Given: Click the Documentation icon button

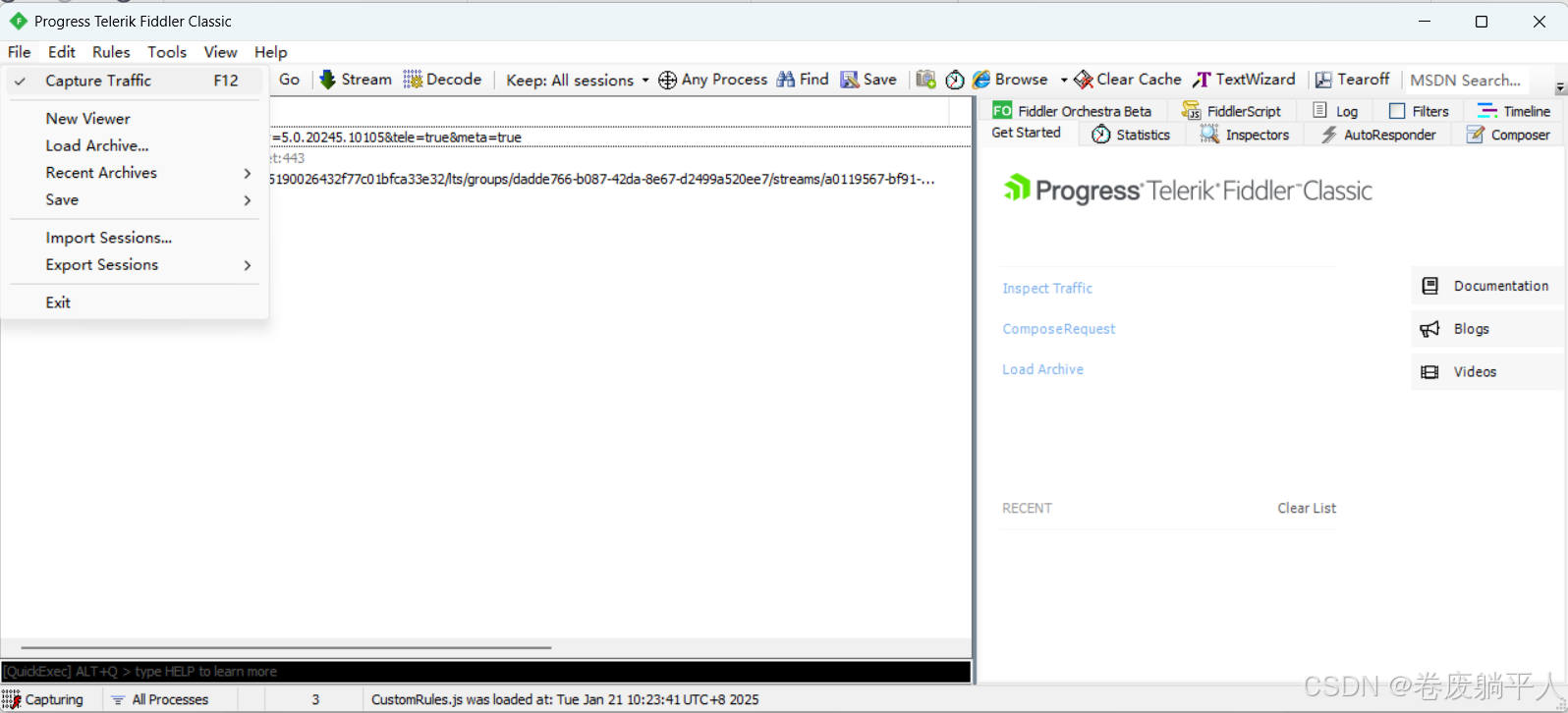Looking at the screenshot, I should [1430, 286].
